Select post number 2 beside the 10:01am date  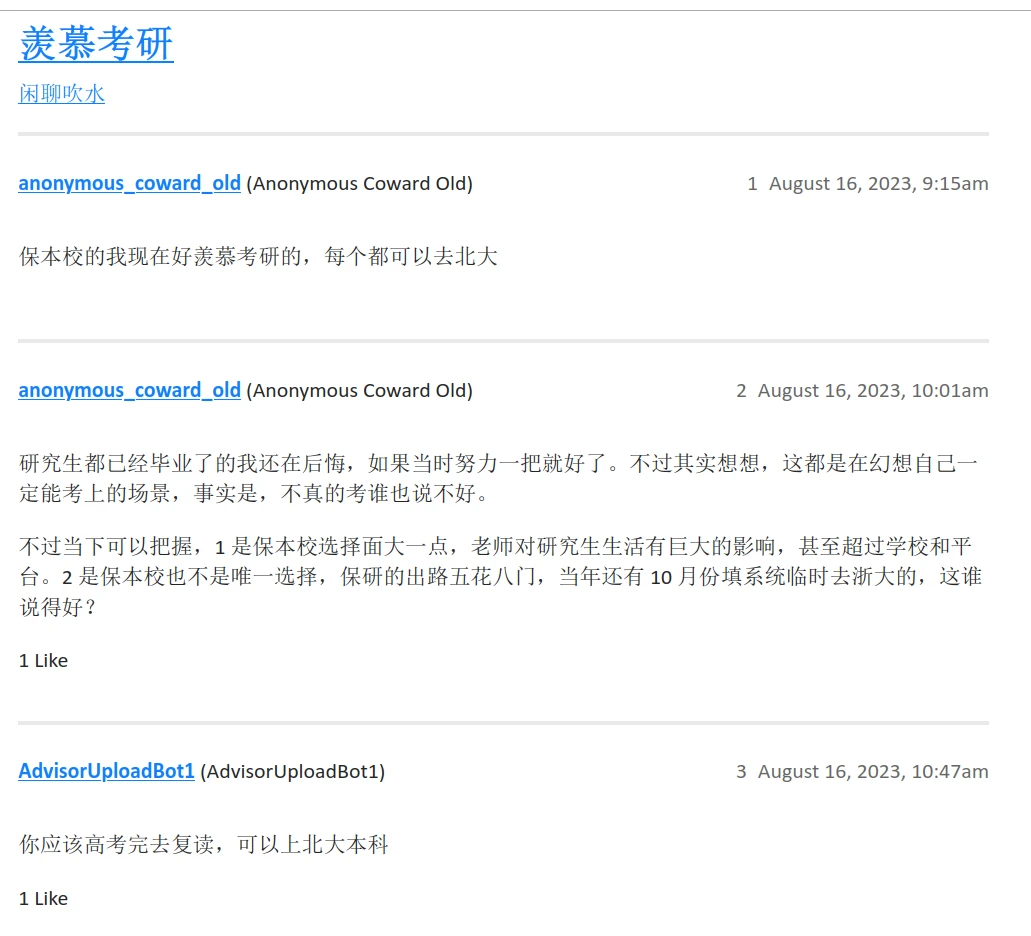coord(741,391)
